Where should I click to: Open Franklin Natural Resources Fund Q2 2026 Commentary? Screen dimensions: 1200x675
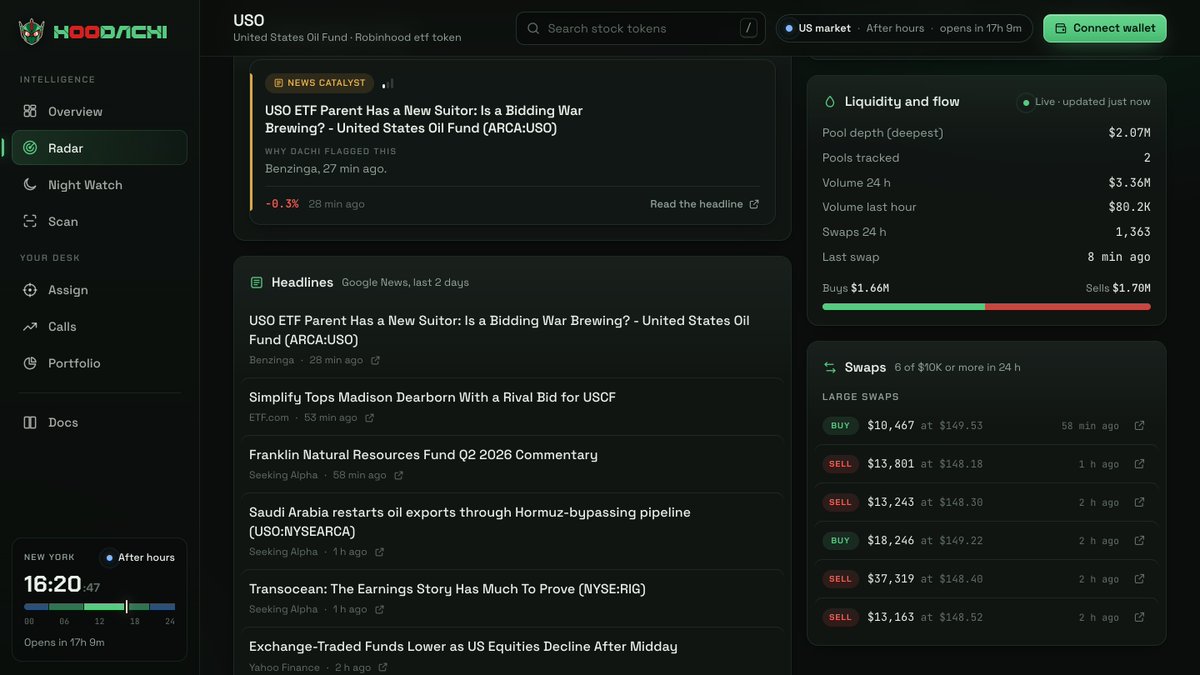click(423, 455)
